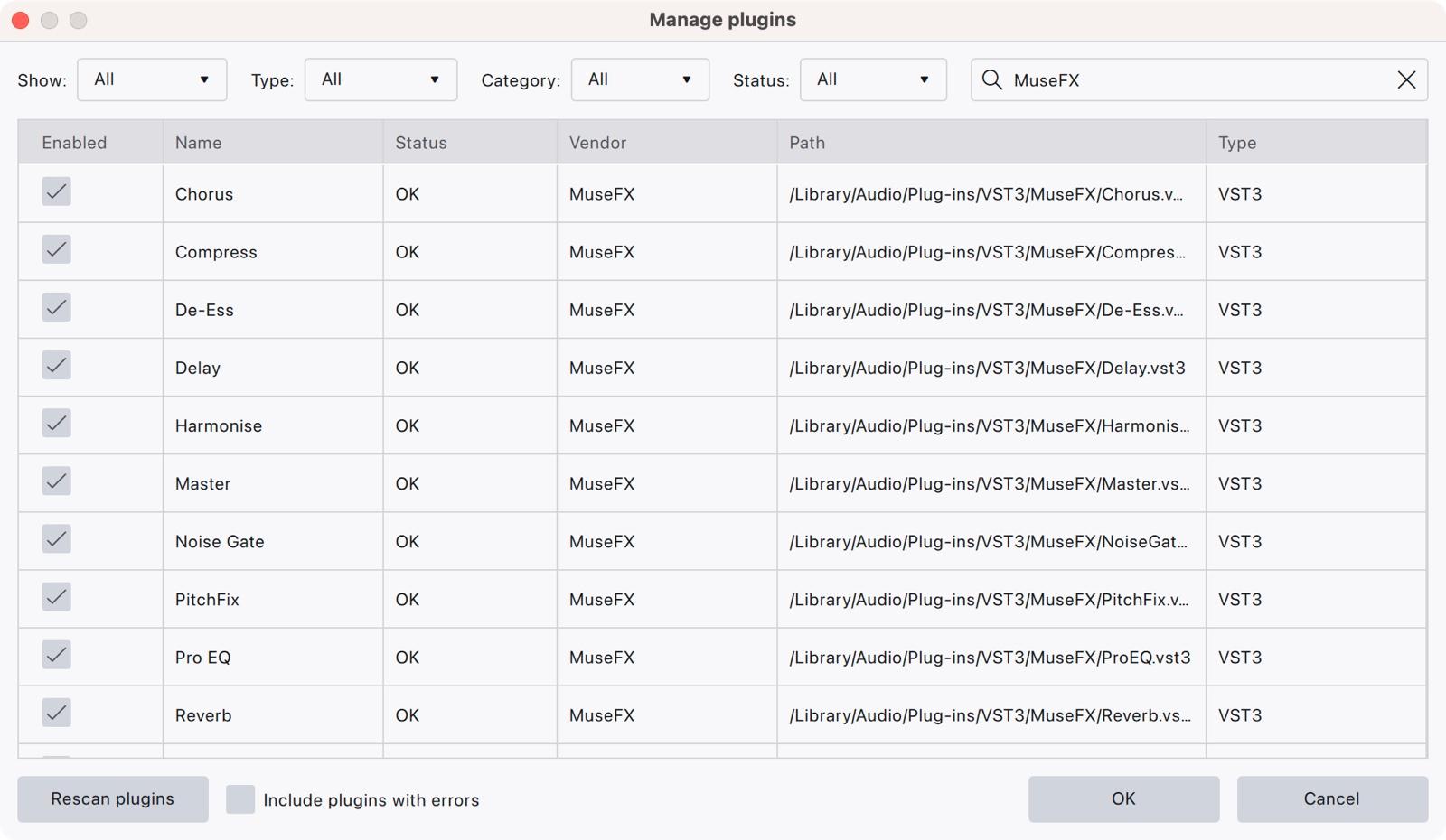
Task: Click the Reverb plugin name
Action: [x=203, y=715]
